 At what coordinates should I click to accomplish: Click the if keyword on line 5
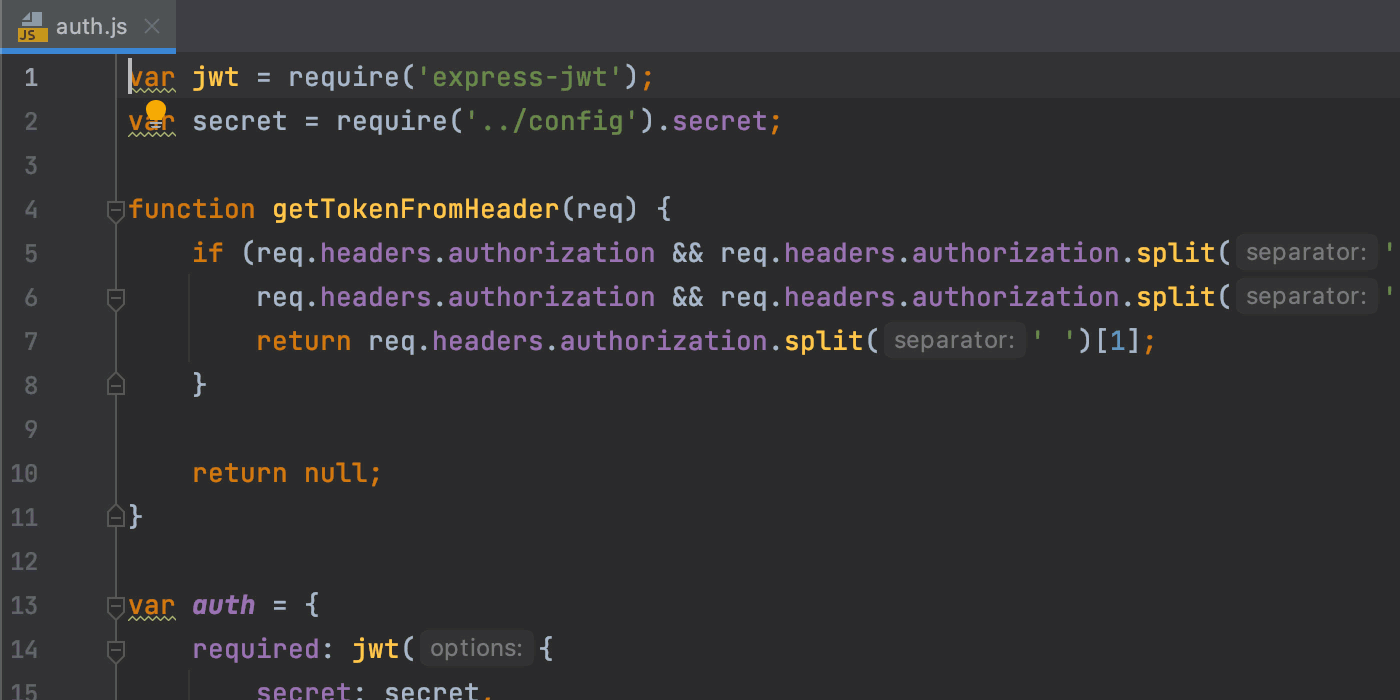coord(208,253)
